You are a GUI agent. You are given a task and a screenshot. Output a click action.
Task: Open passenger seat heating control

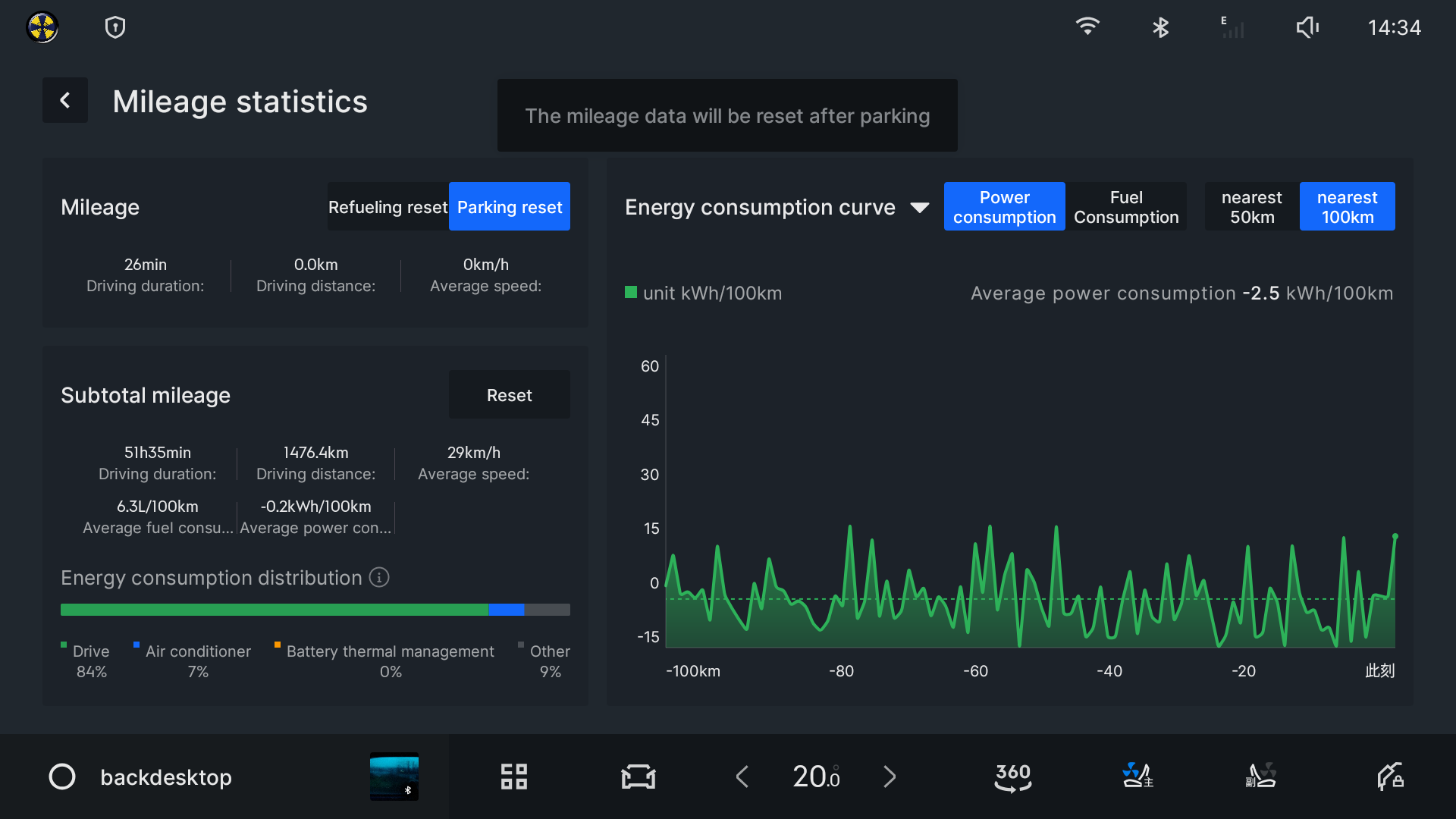pos(1261,777)
